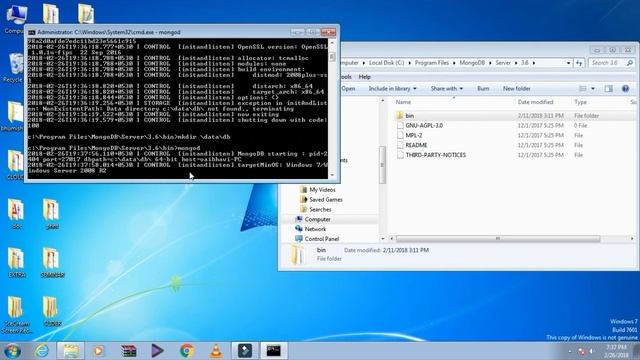Viewport: 640px width, 360px height.
Task: Open the Windows Start menu
Action: (12, 351)
